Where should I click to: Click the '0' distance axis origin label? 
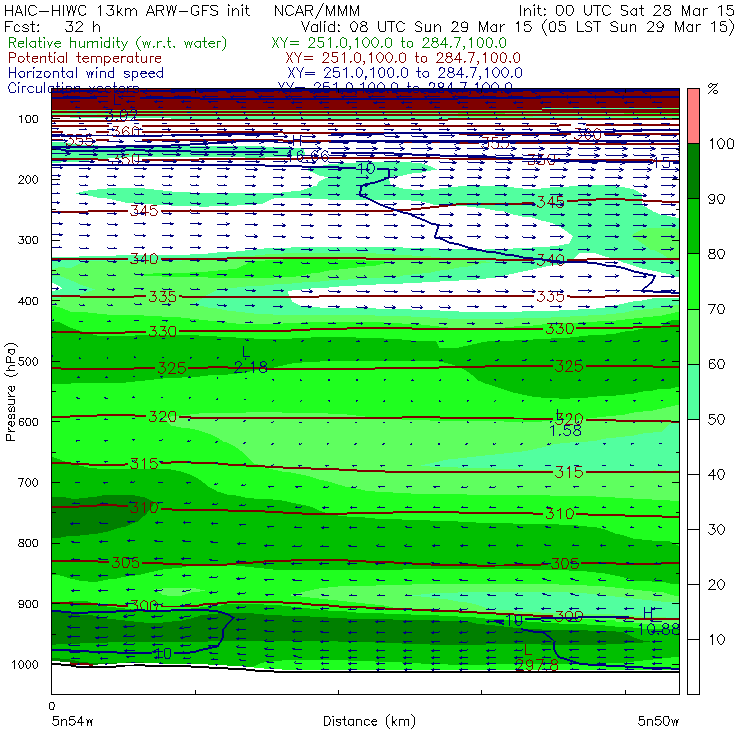click(52, 706)
